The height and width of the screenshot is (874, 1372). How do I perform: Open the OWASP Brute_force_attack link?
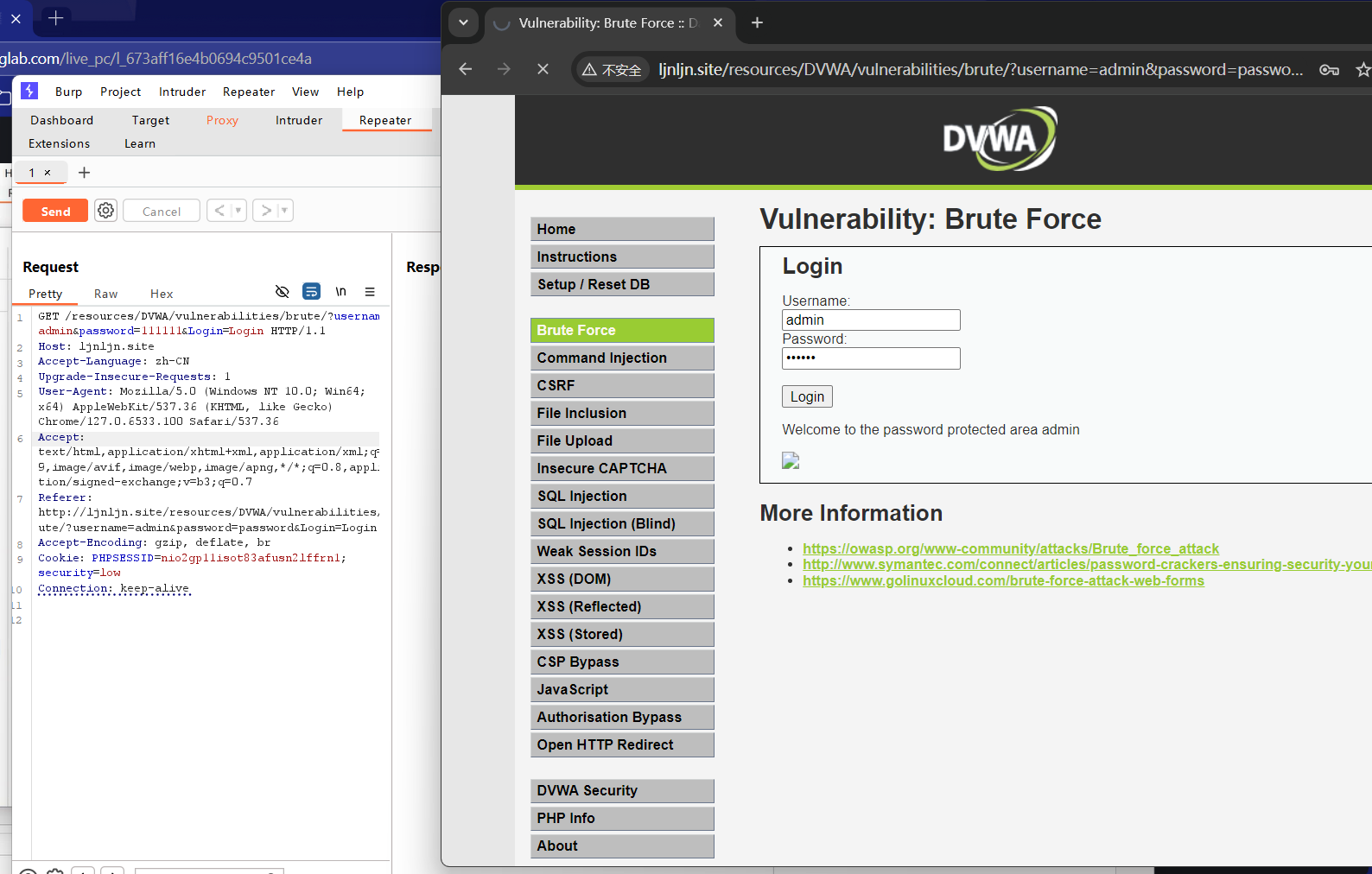(x=1011, y=548)
